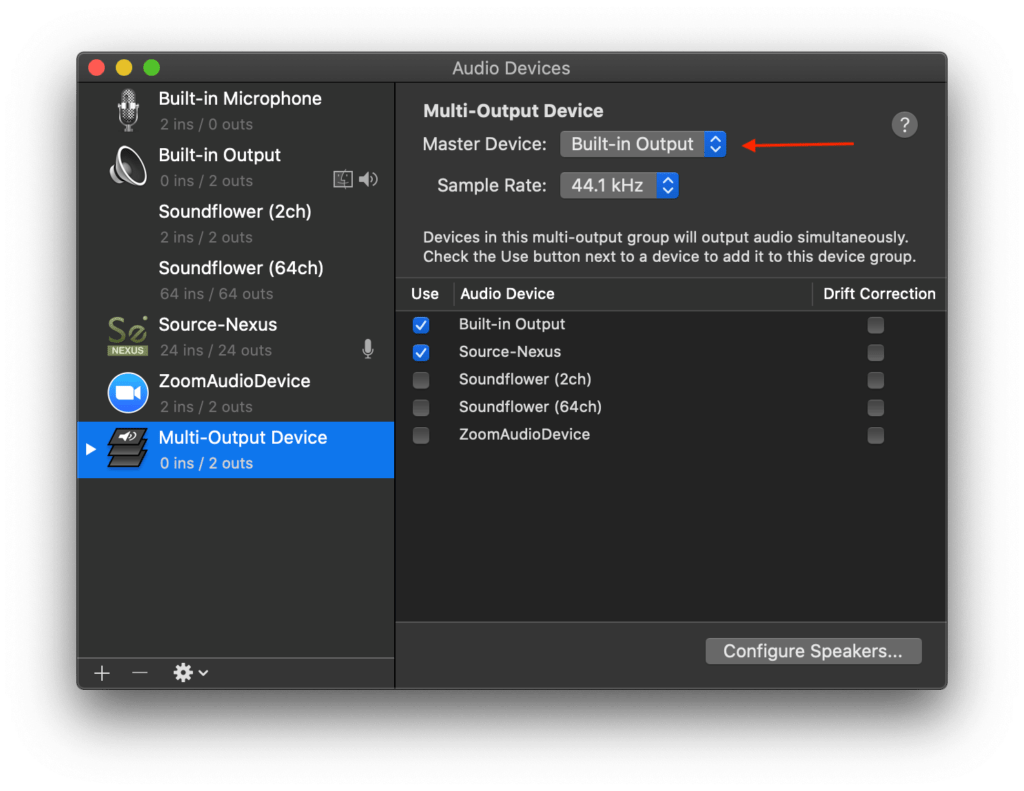Click the plus button to add a device
Image resolution: width=1024 pixels, height=791 pixels.
tap(101, 673)
